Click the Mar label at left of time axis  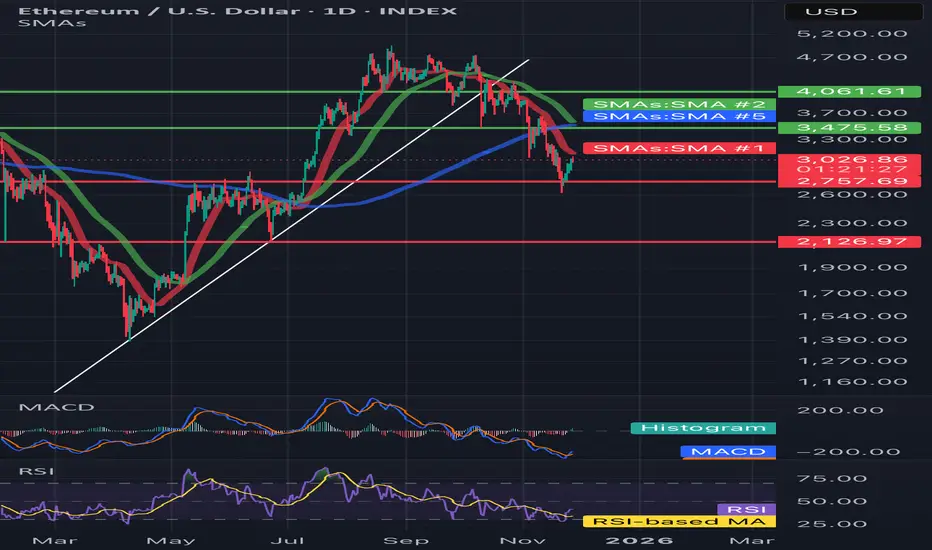(x=55, y=540)
